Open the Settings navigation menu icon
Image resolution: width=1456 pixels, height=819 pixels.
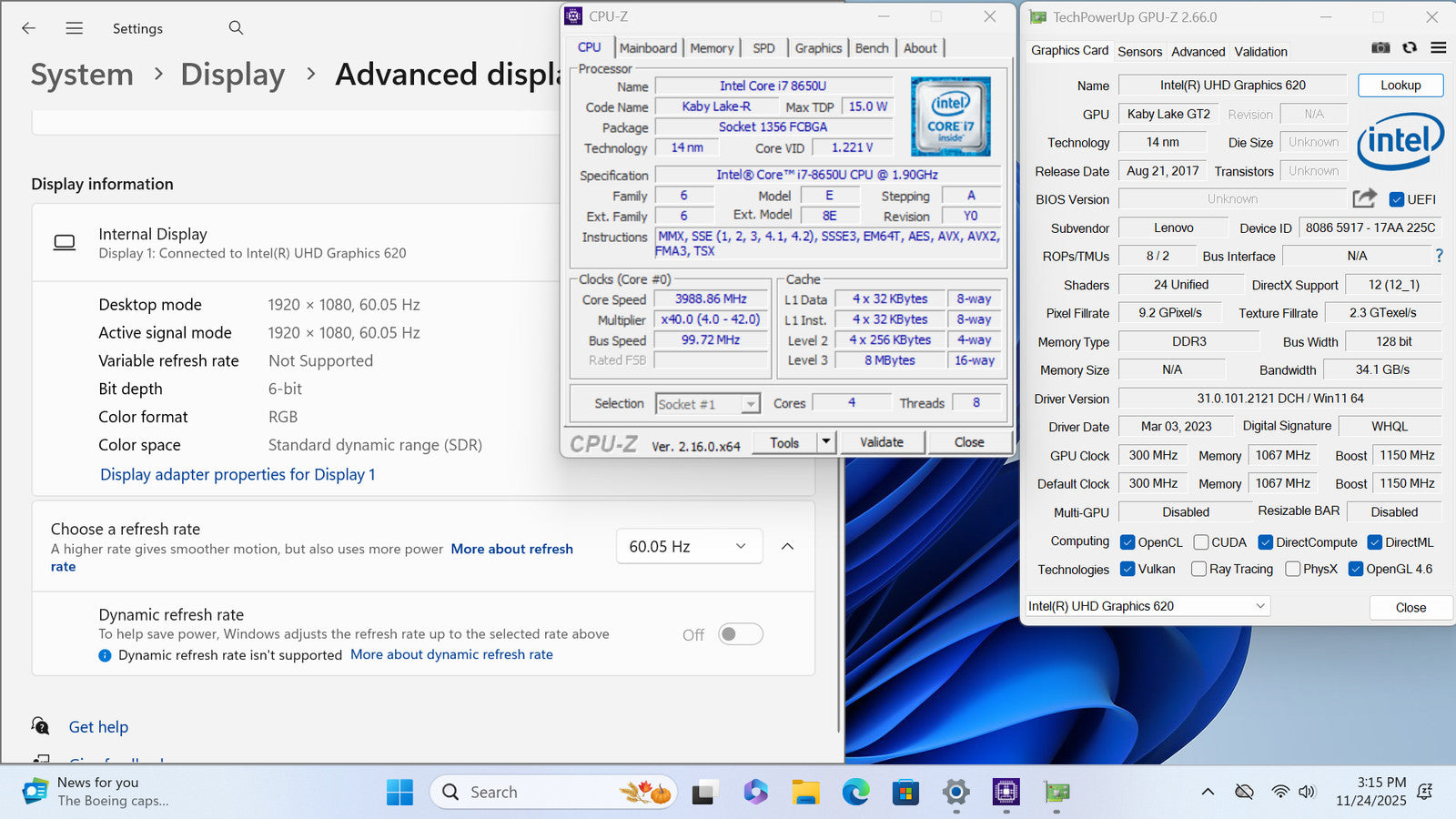click(75, 28)
